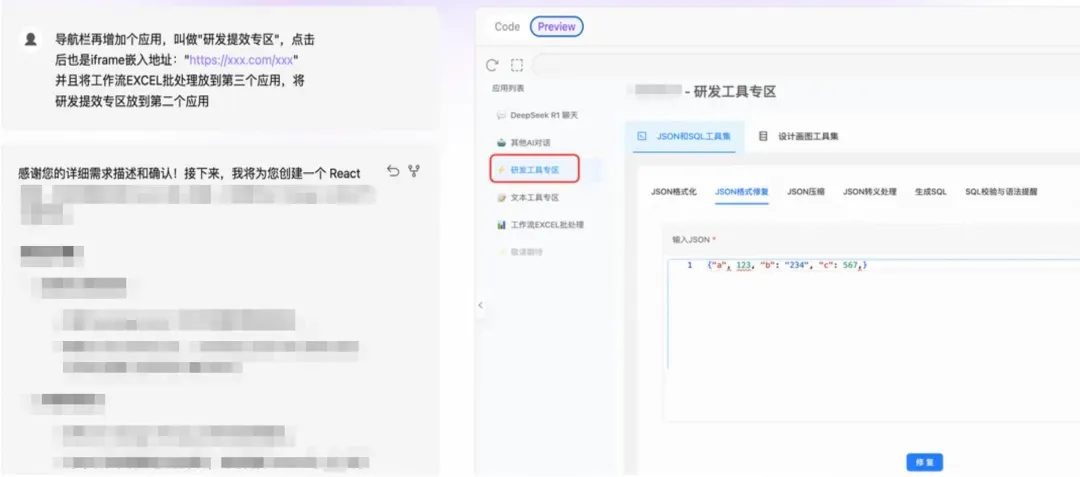Click the 应用列表 sidebar heading
1080x477 pixels.
click(508, 88)
